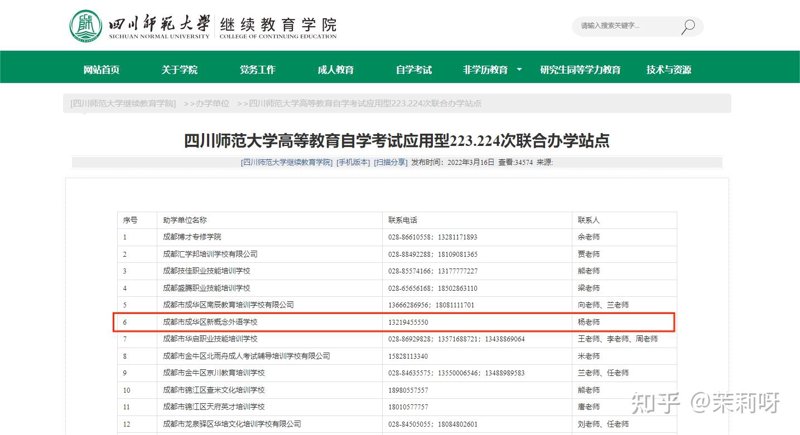
Task: Select the row 成都技佳职业技能培训学校
Action: coord(397,271)
